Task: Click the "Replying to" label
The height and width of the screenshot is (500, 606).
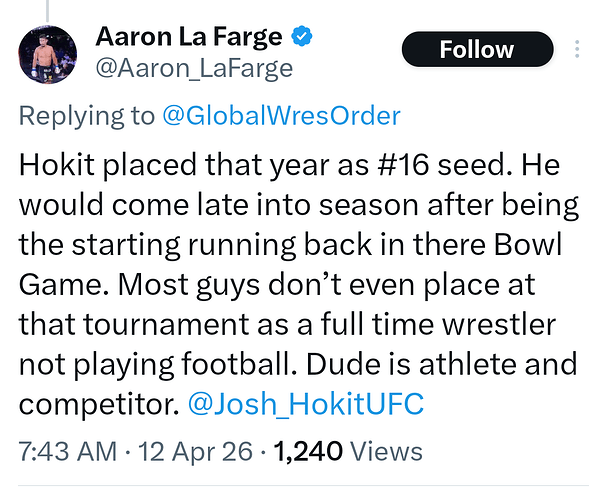Action: click(87, 115)
